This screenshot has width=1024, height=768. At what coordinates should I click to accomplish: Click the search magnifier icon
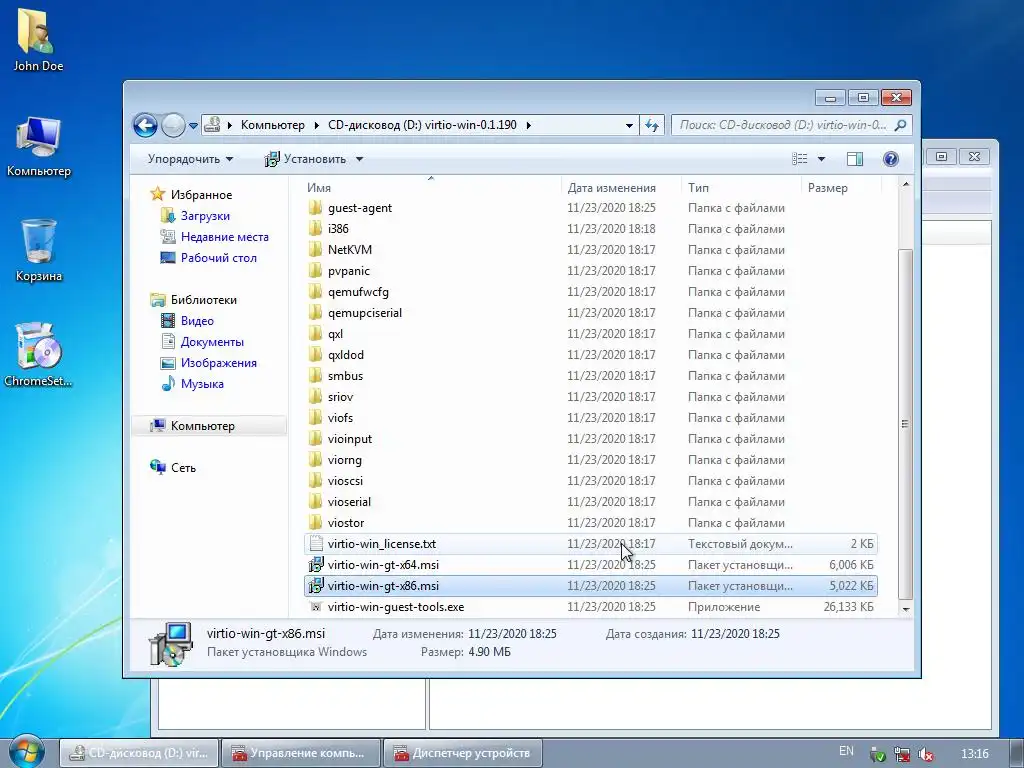pyautogui.click(x=901, y=125)
